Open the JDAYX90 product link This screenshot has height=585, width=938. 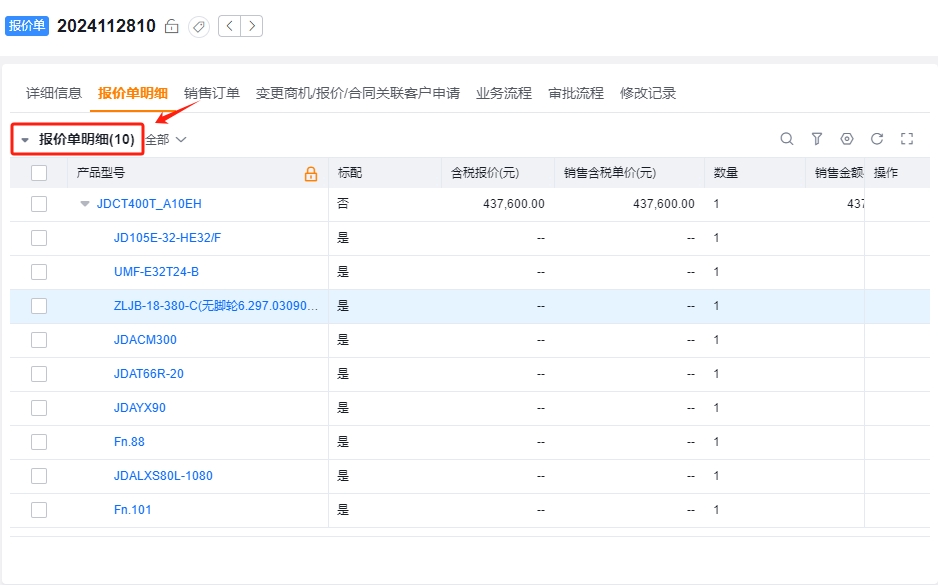click(140, 408)
